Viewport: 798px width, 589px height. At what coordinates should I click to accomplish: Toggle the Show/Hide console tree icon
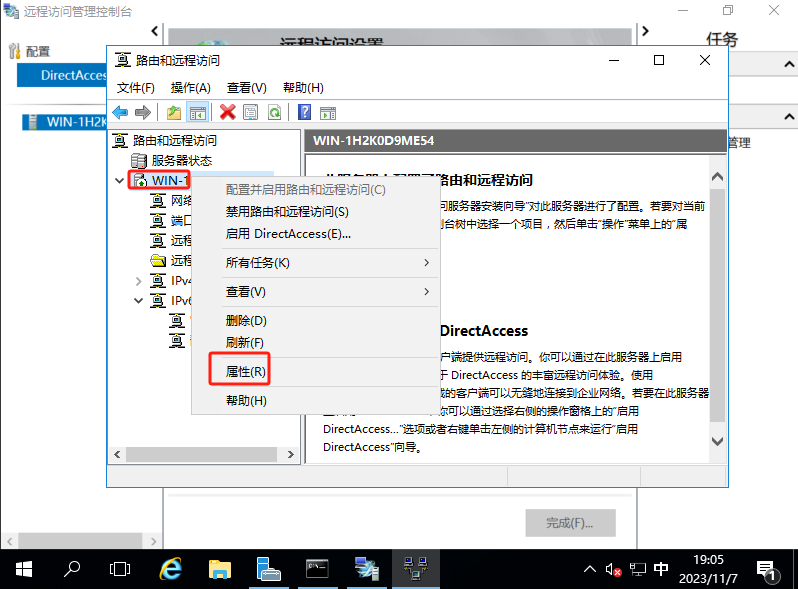[x=197, y=113]
